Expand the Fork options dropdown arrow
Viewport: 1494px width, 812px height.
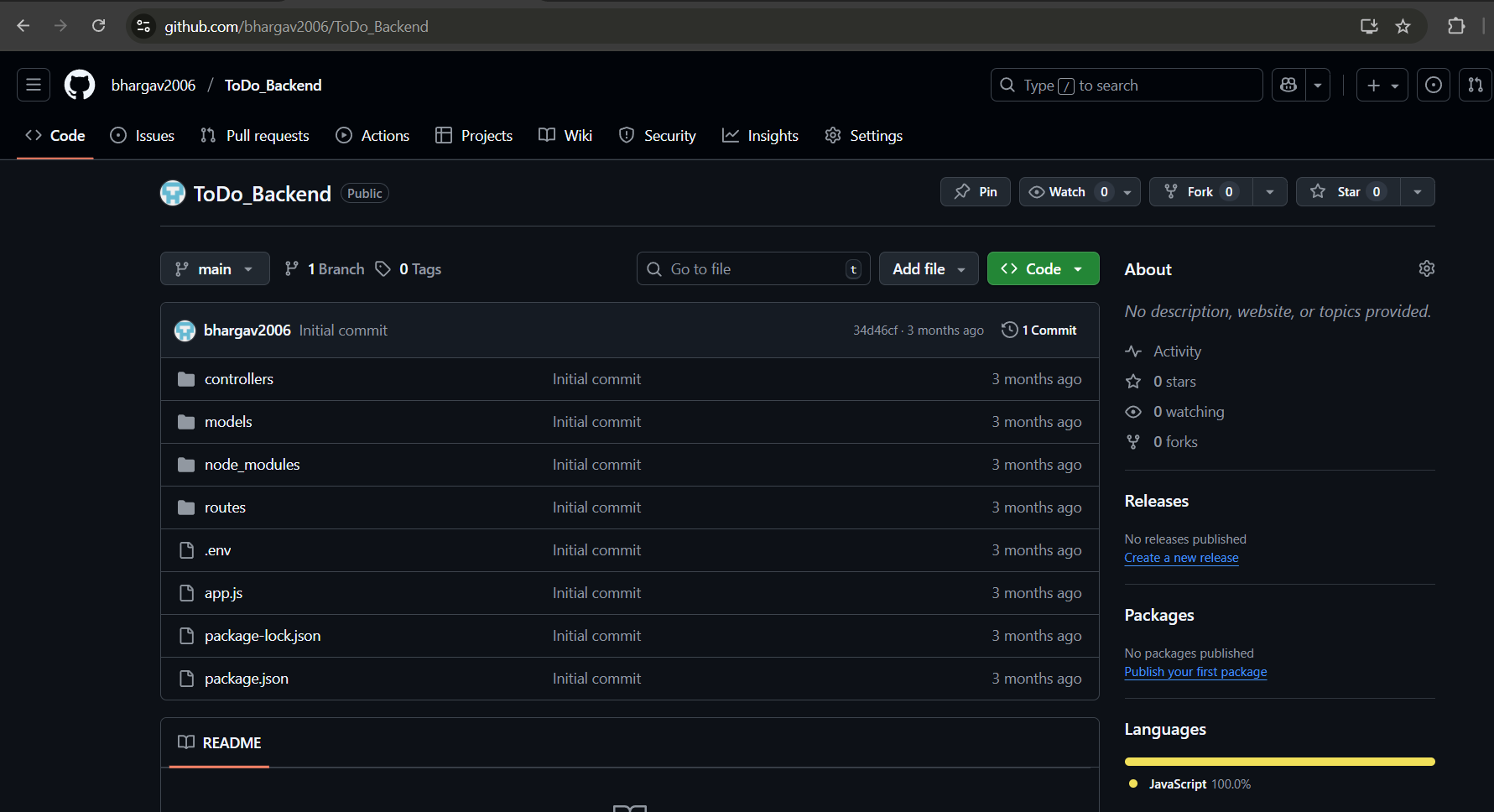pyautogui.click(x=1270, y=192)
